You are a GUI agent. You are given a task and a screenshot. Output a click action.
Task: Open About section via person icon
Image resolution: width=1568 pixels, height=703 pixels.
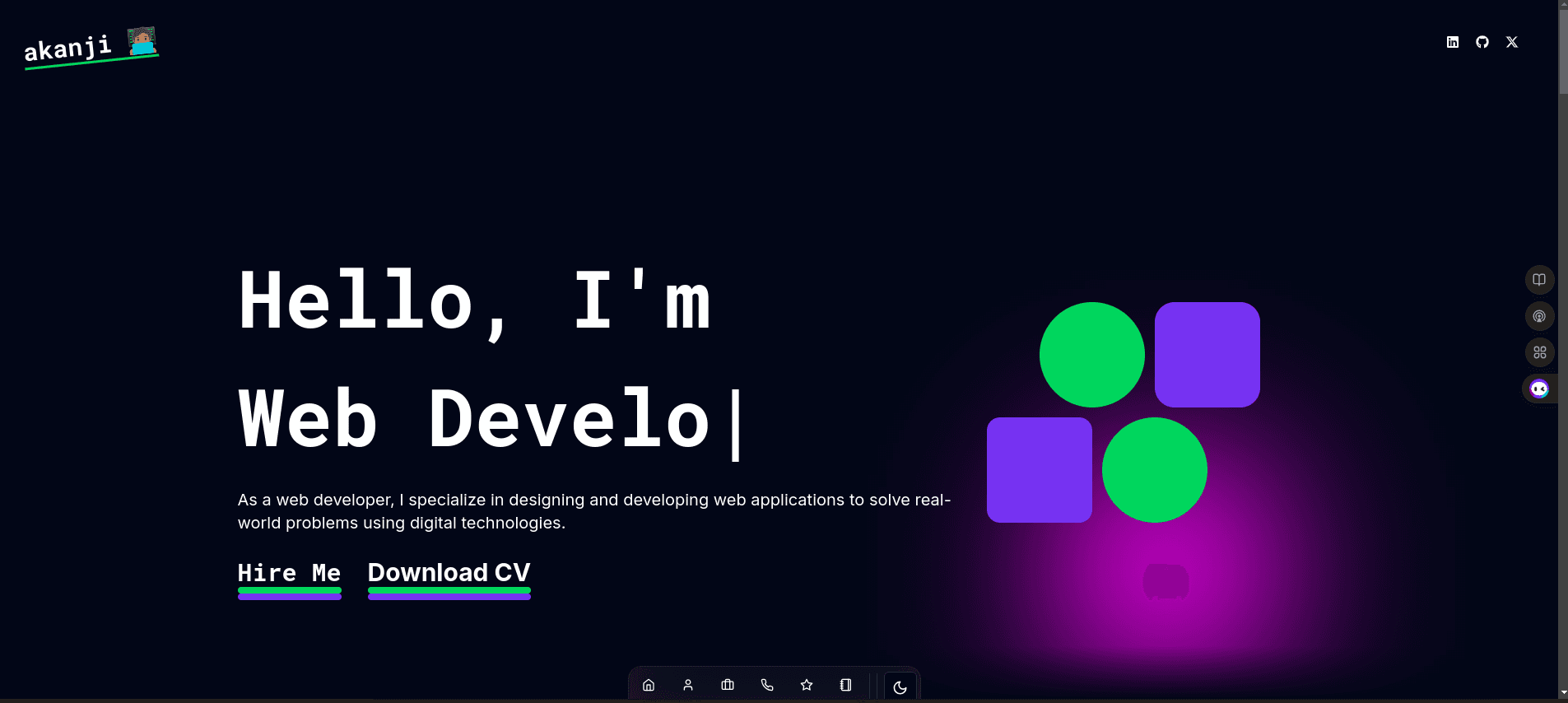click(x=688, y=685)
